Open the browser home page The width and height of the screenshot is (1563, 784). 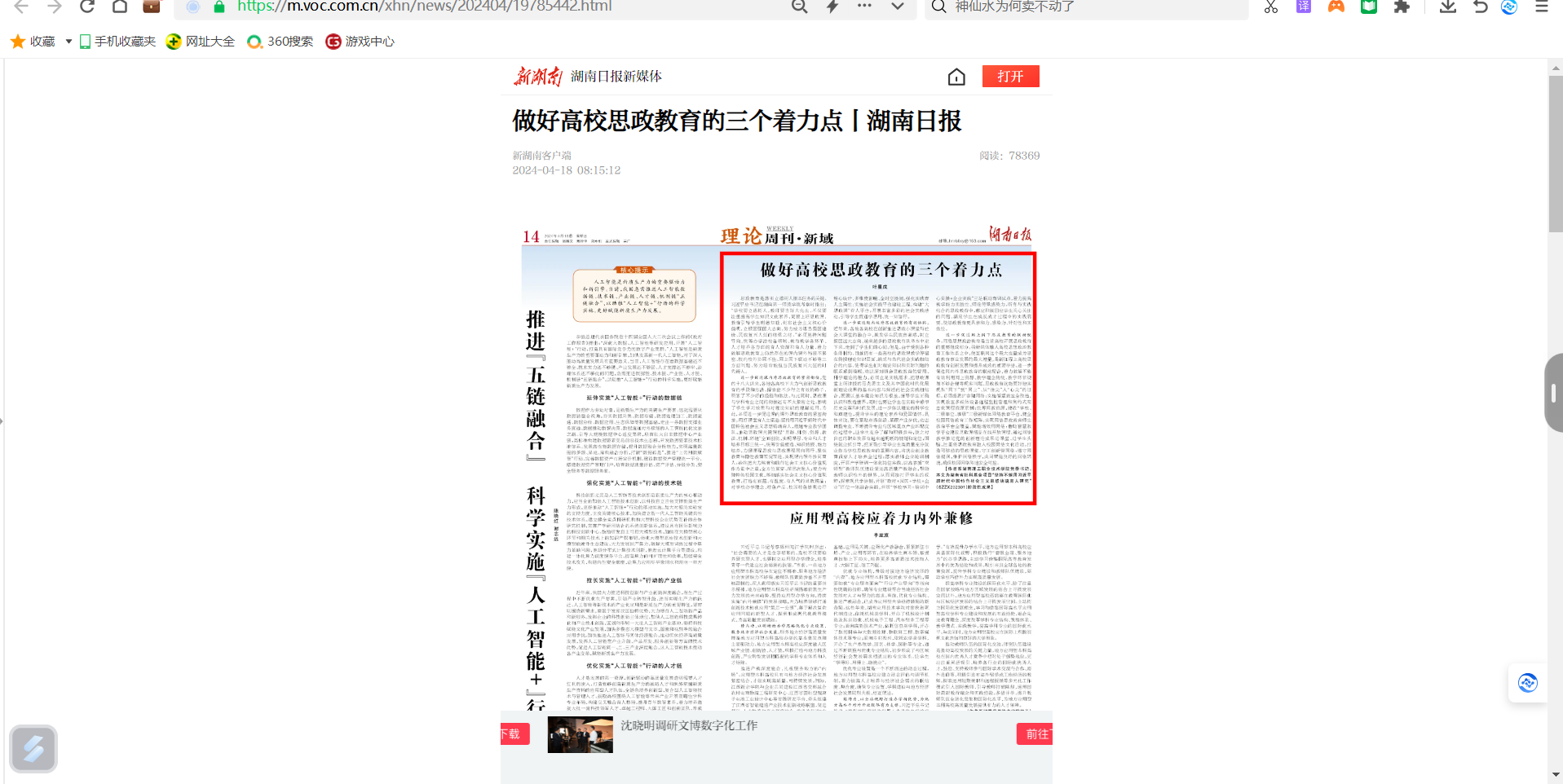click(119, 7)
